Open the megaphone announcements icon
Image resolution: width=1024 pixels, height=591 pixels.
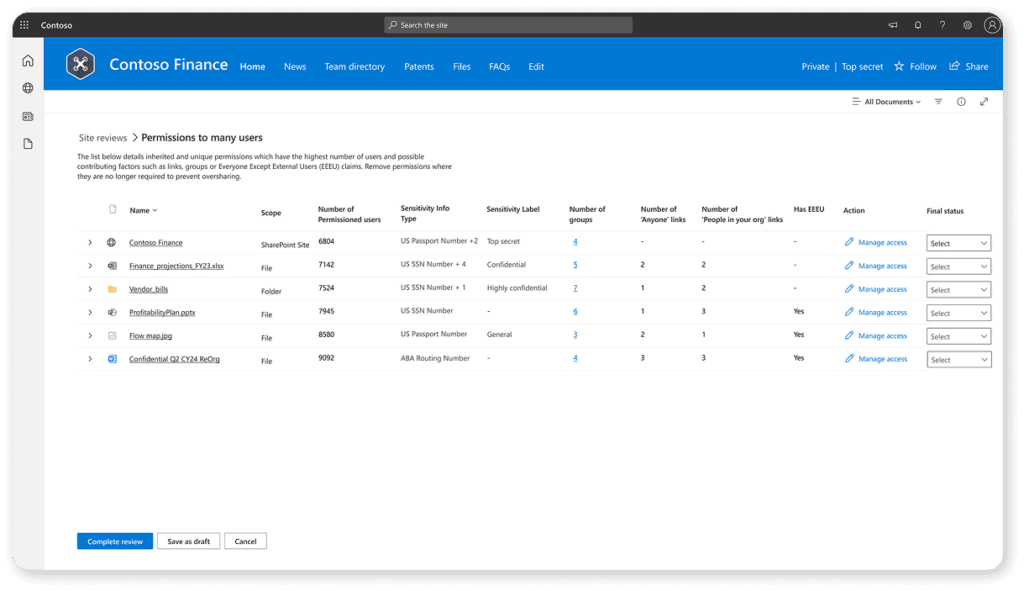893,25
